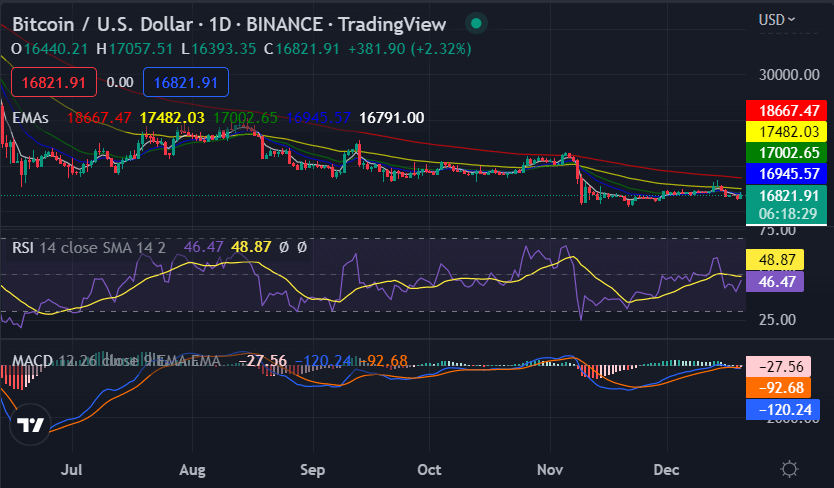Screen dimensions: 834x488
Task: Click the dark green 17002.65 EMA price label
Action: pyautogui.click(x=787, y=153)
